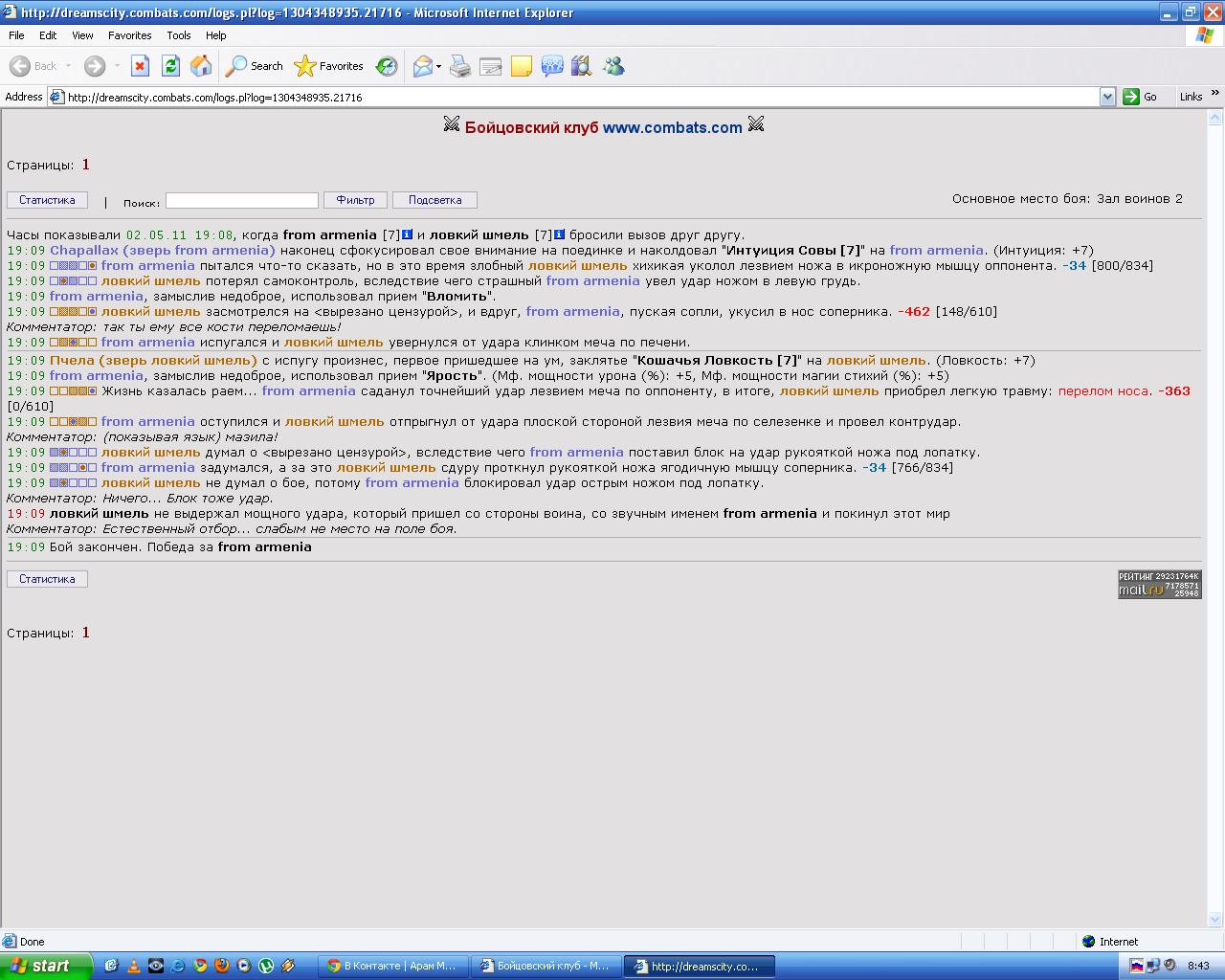Open the File menu
Image resolution: width=1225 pixels, height=980 pixels.
pos(16,35)
